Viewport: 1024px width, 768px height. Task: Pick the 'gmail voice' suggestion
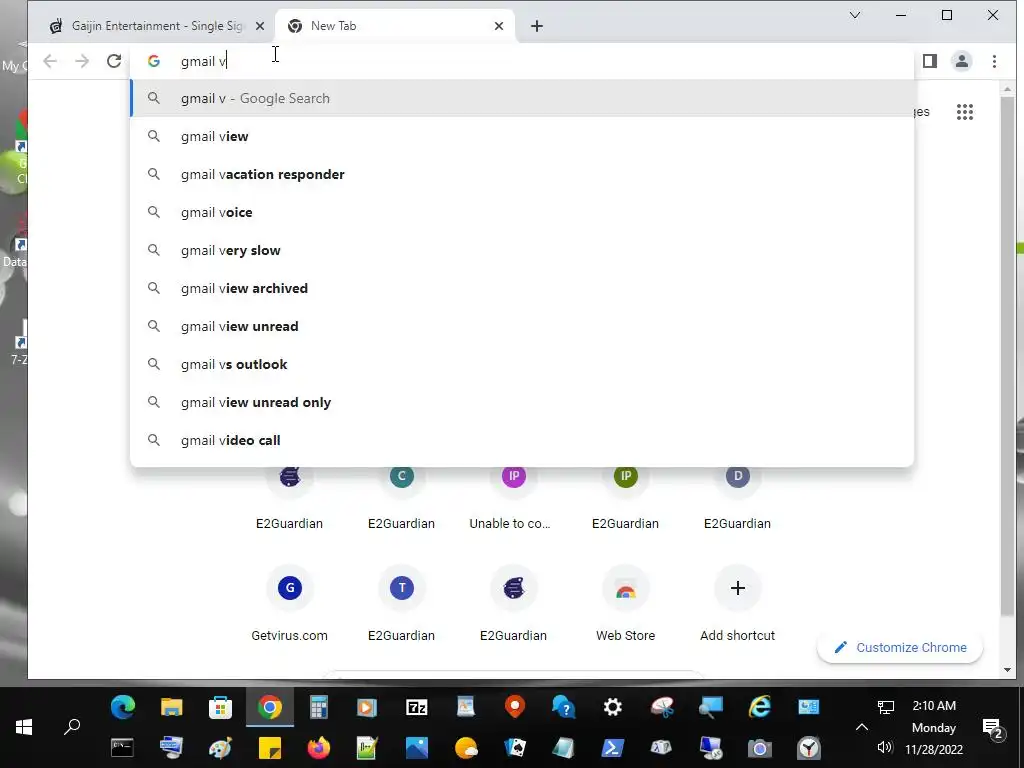(522, 212)
